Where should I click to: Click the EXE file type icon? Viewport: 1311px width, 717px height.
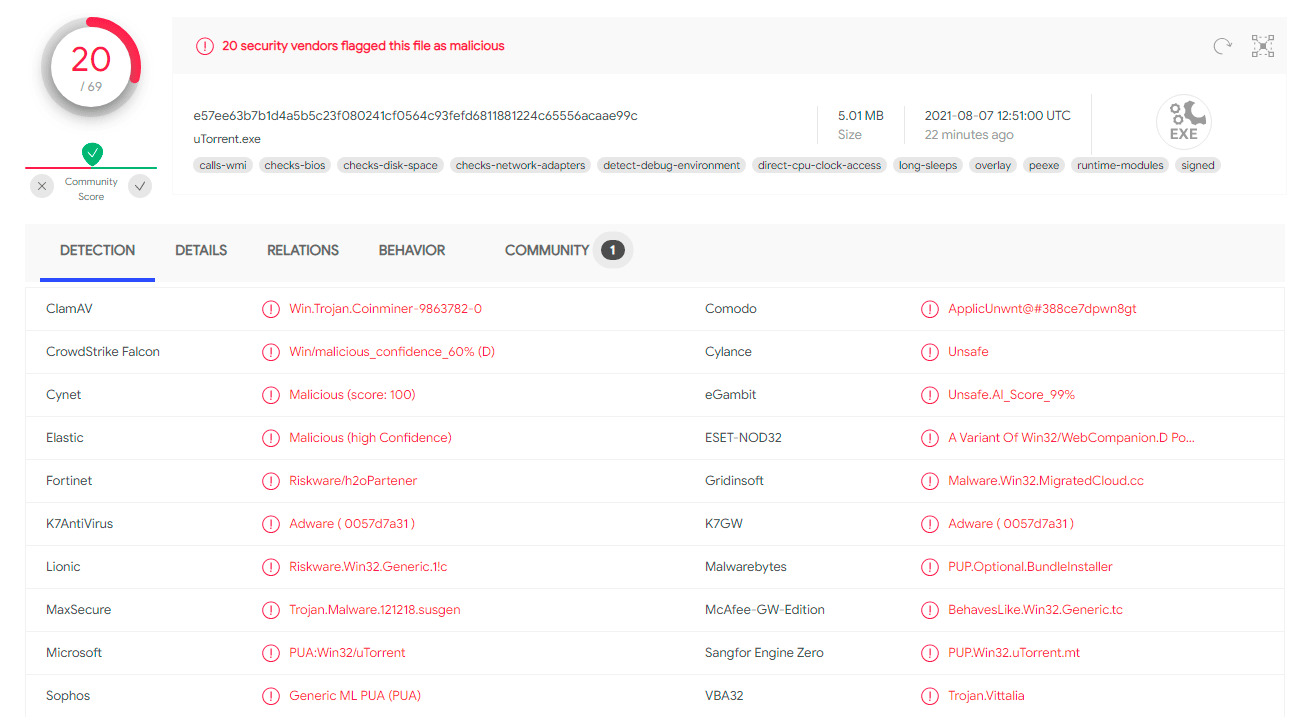[x=1184, y=123]
